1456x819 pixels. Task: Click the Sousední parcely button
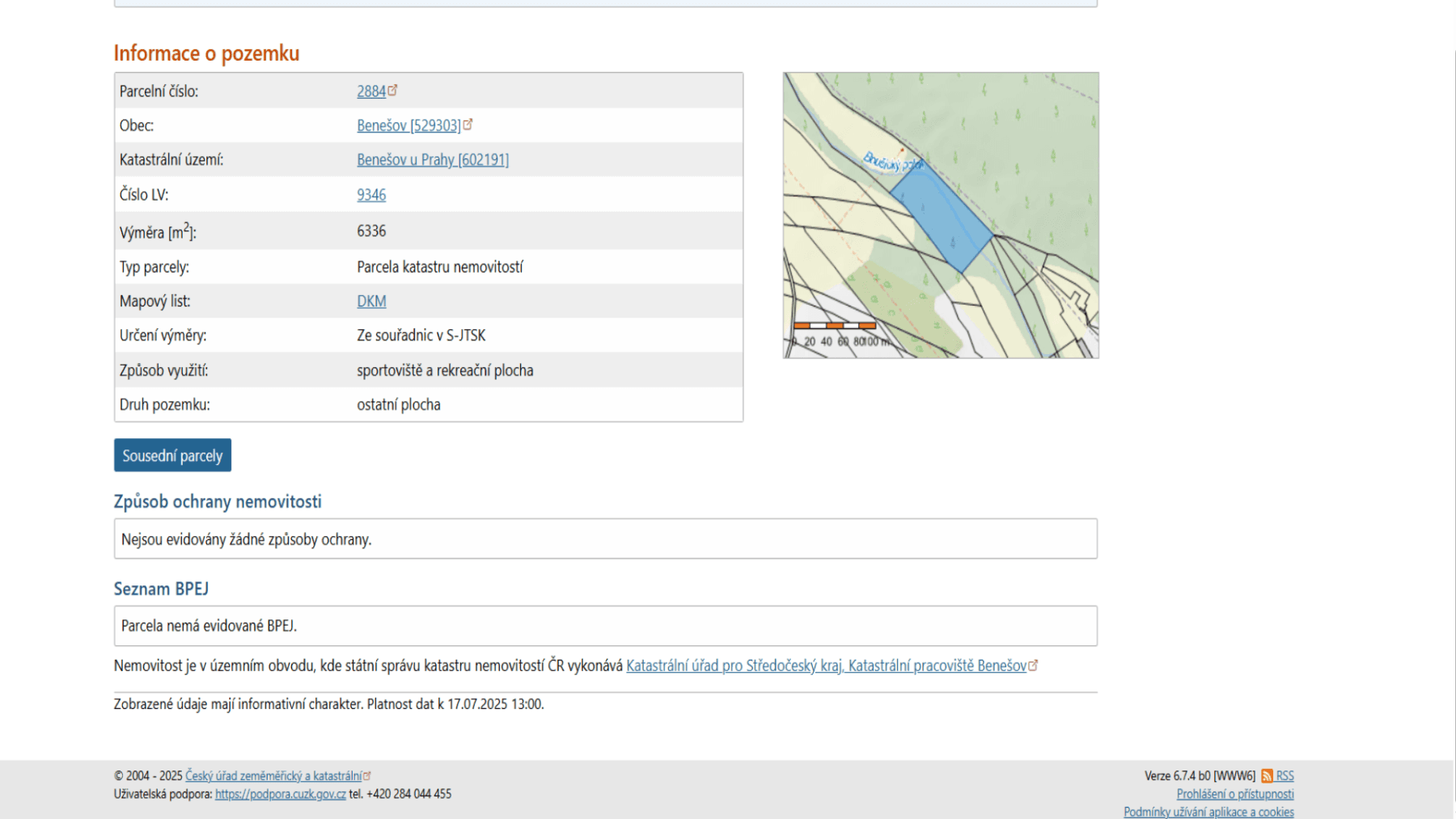(x=172, y=455)
